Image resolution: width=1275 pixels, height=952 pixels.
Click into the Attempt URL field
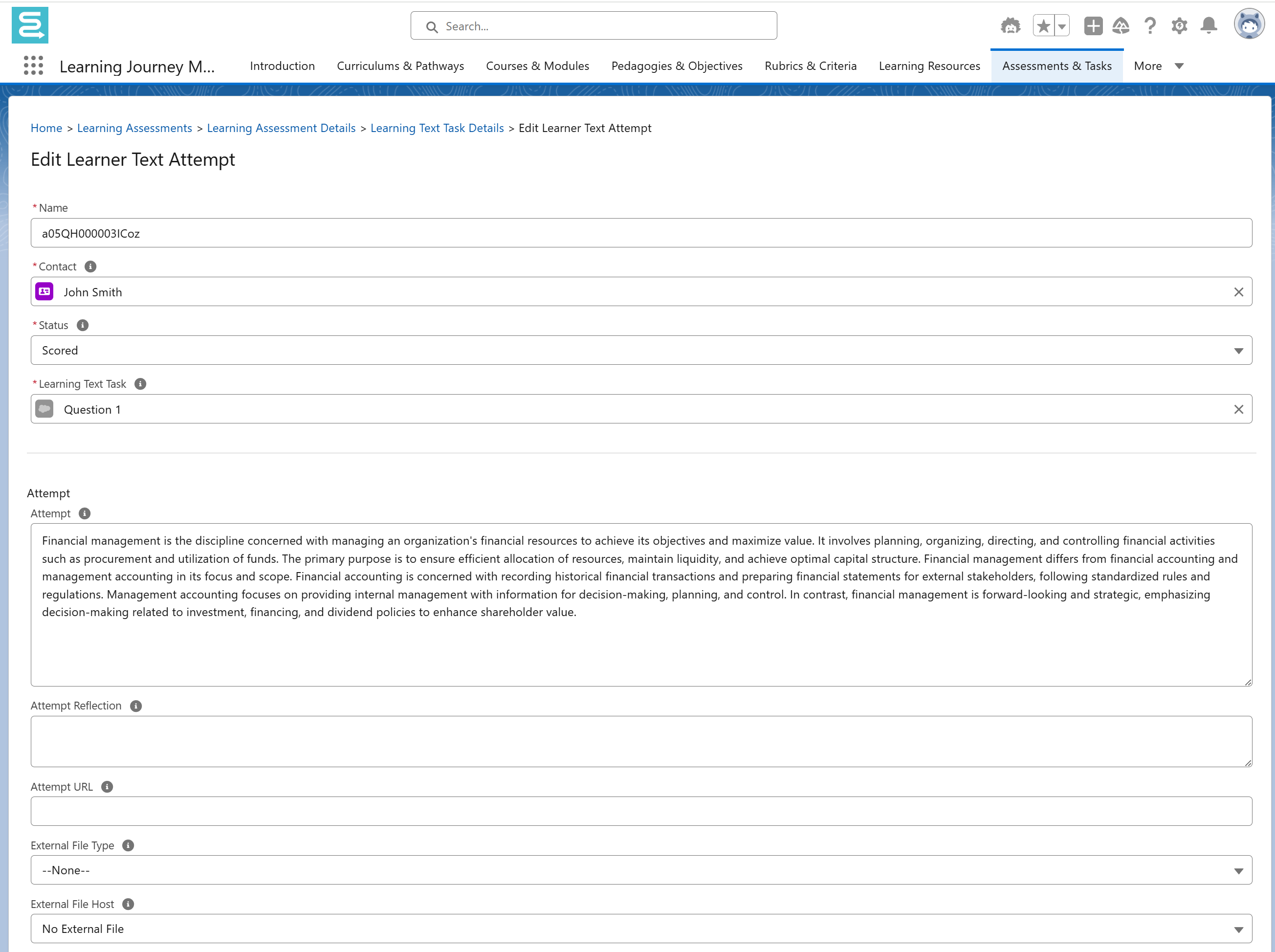pyautogui.click(x=640, y=811)
